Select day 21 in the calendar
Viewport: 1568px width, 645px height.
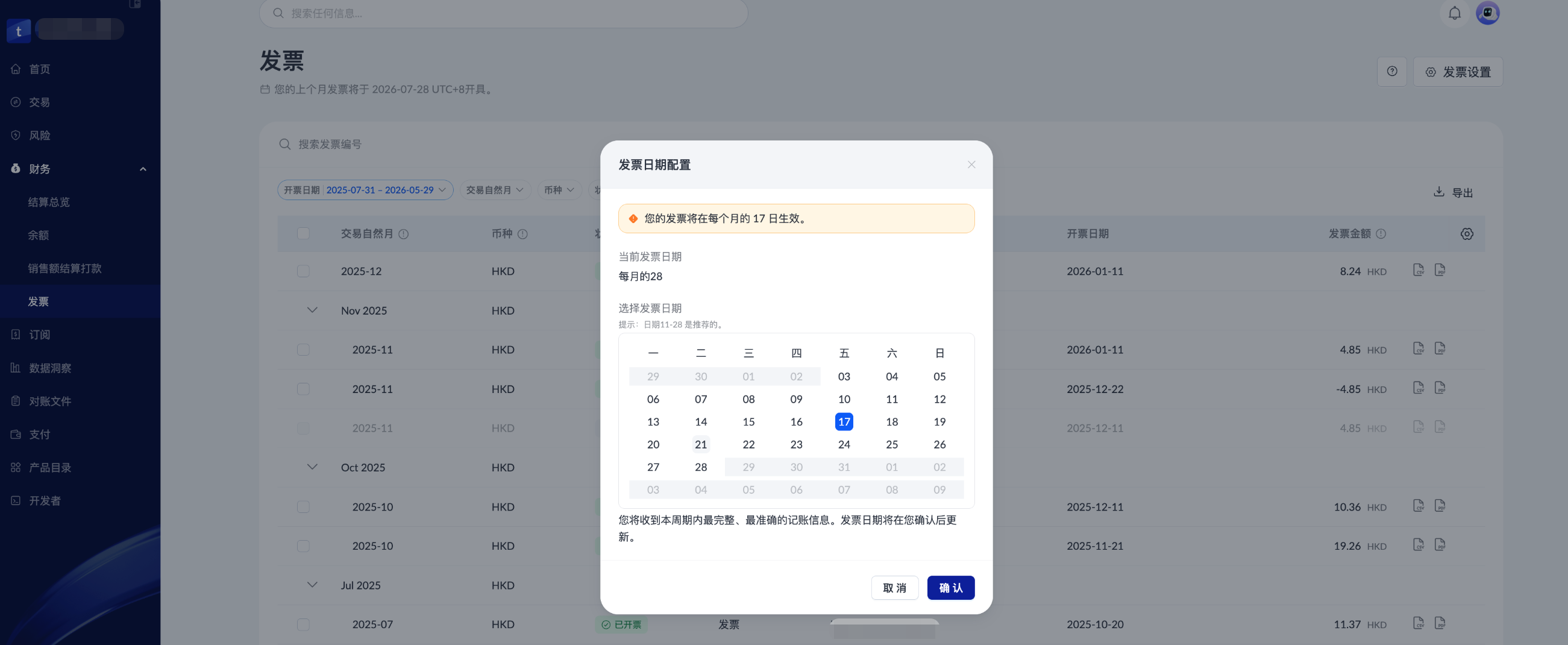tap(701, 445)
